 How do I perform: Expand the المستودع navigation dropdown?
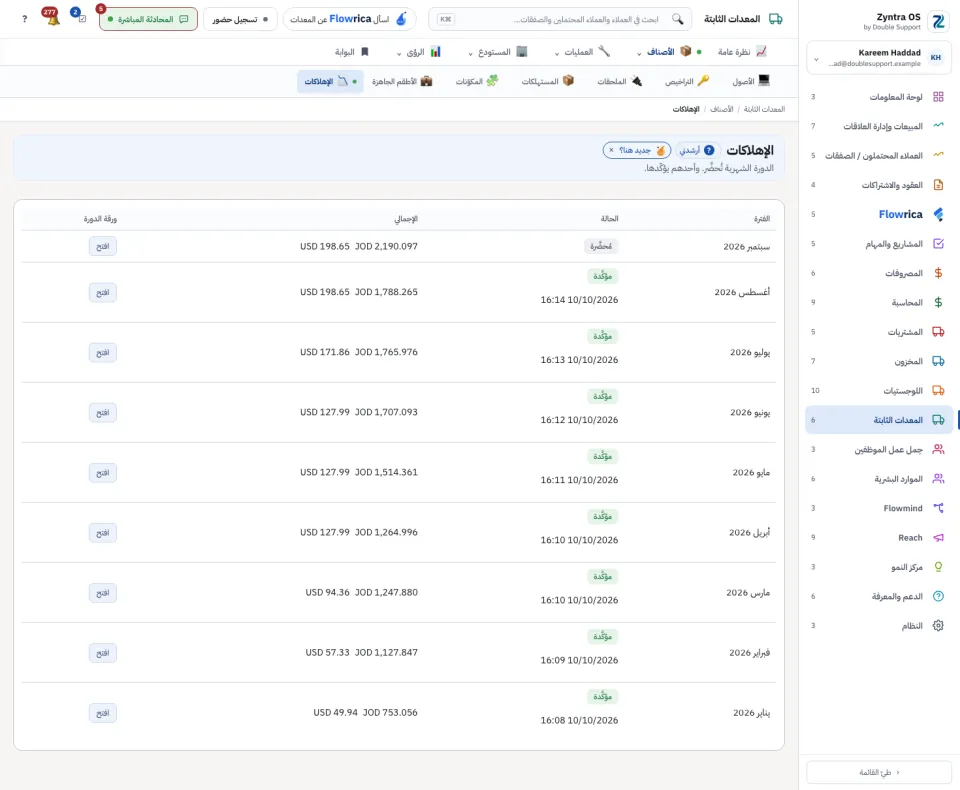pos(497,52)
